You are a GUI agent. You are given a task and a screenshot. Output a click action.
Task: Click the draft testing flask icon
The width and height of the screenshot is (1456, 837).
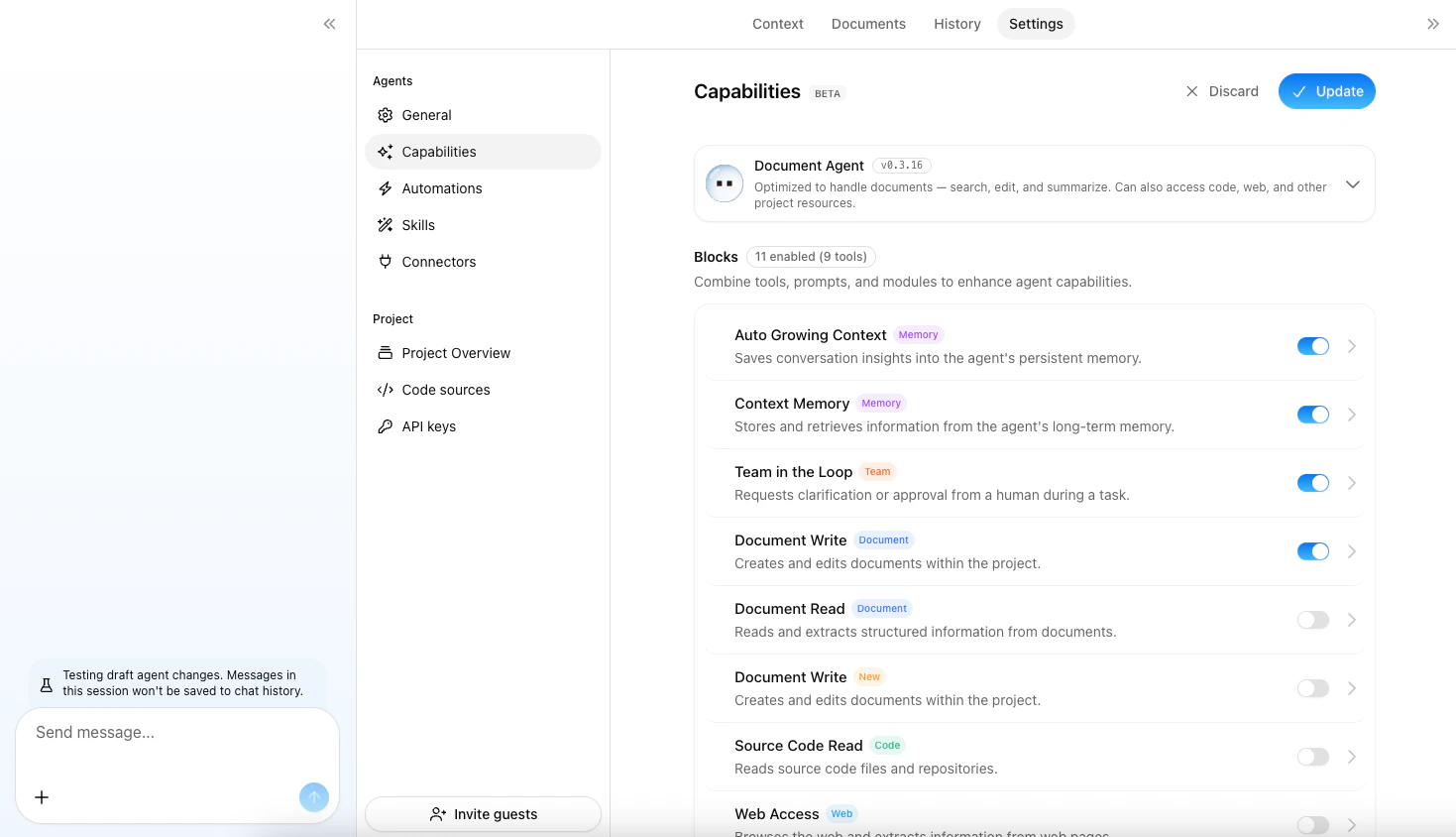click(x=46, y=684)
